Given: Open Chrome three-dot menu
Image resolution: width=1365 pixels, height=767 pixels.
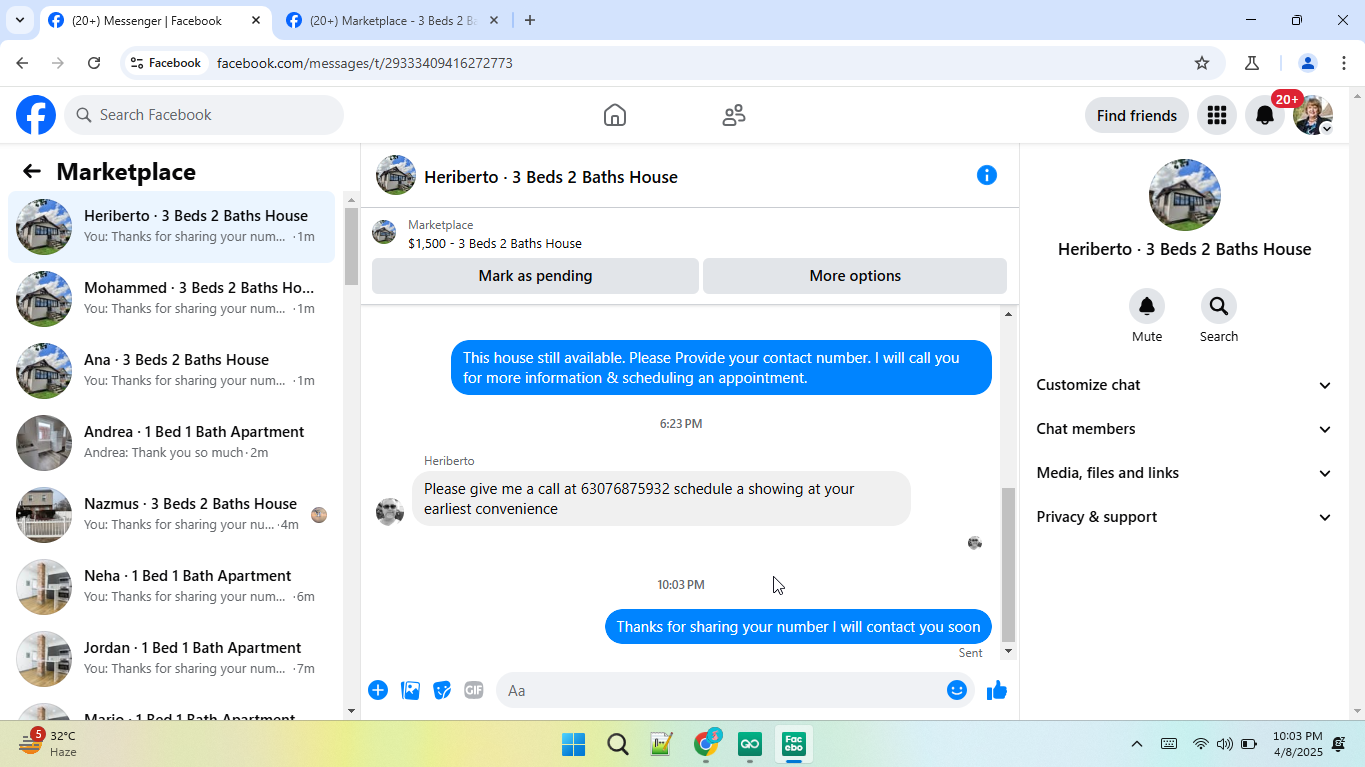Looking at the screenshot, I should 1344,63.
